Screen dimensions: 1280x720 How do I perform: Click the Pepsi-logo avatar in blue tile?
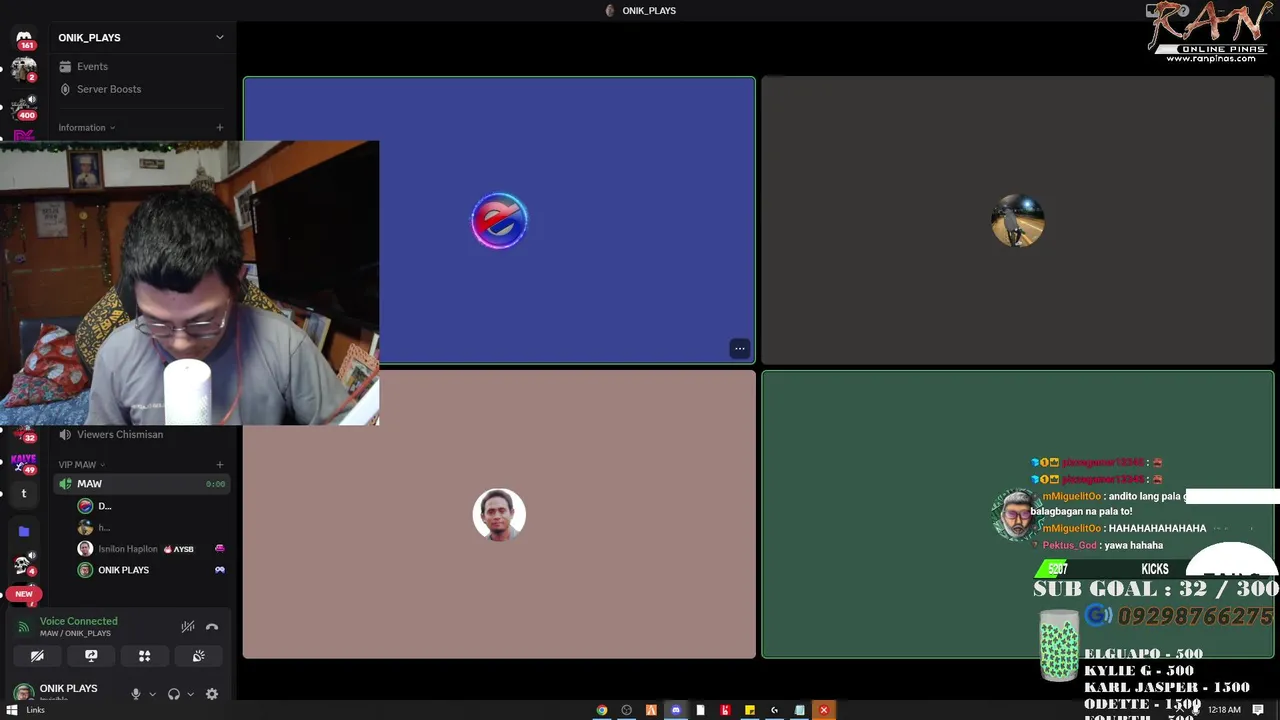(x=499, y=220)
